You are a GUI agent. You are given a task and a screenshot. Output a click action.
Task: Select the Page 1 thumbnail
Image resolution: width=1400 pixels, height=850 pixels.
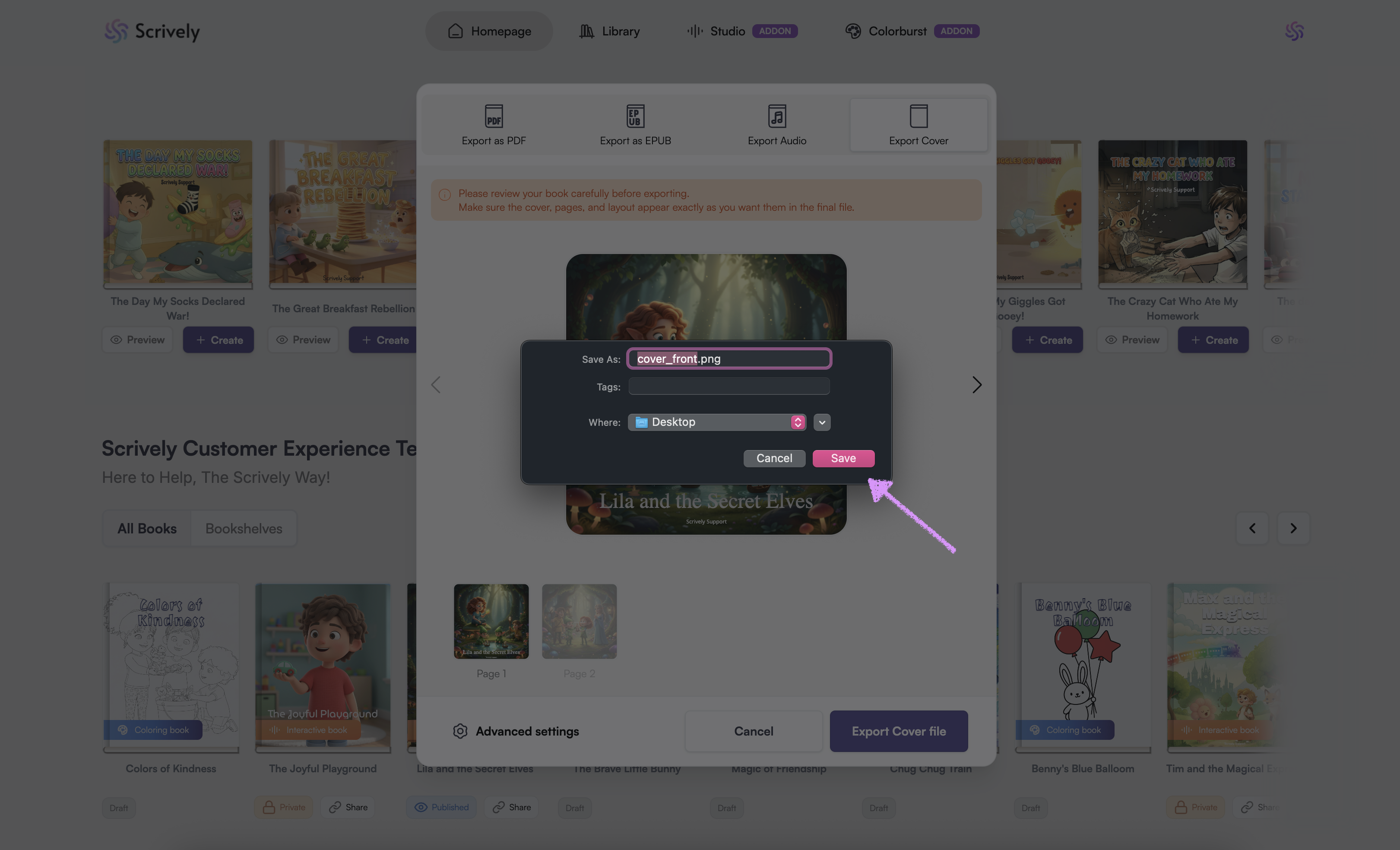tap(491, 622)
